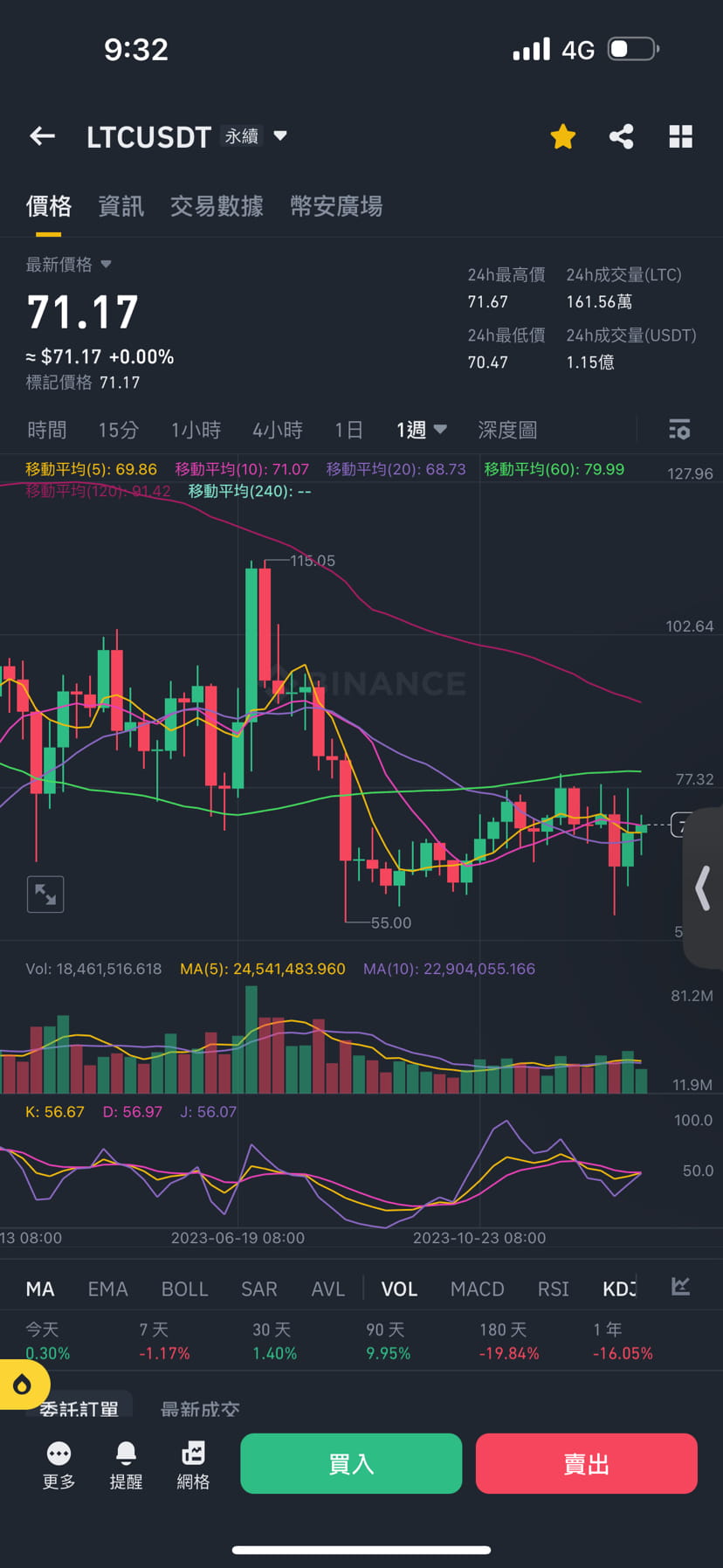Viewport: 723px width, 1568px height.
Task: Tap the favorite star for LTCUSDT
Action: 562,136
